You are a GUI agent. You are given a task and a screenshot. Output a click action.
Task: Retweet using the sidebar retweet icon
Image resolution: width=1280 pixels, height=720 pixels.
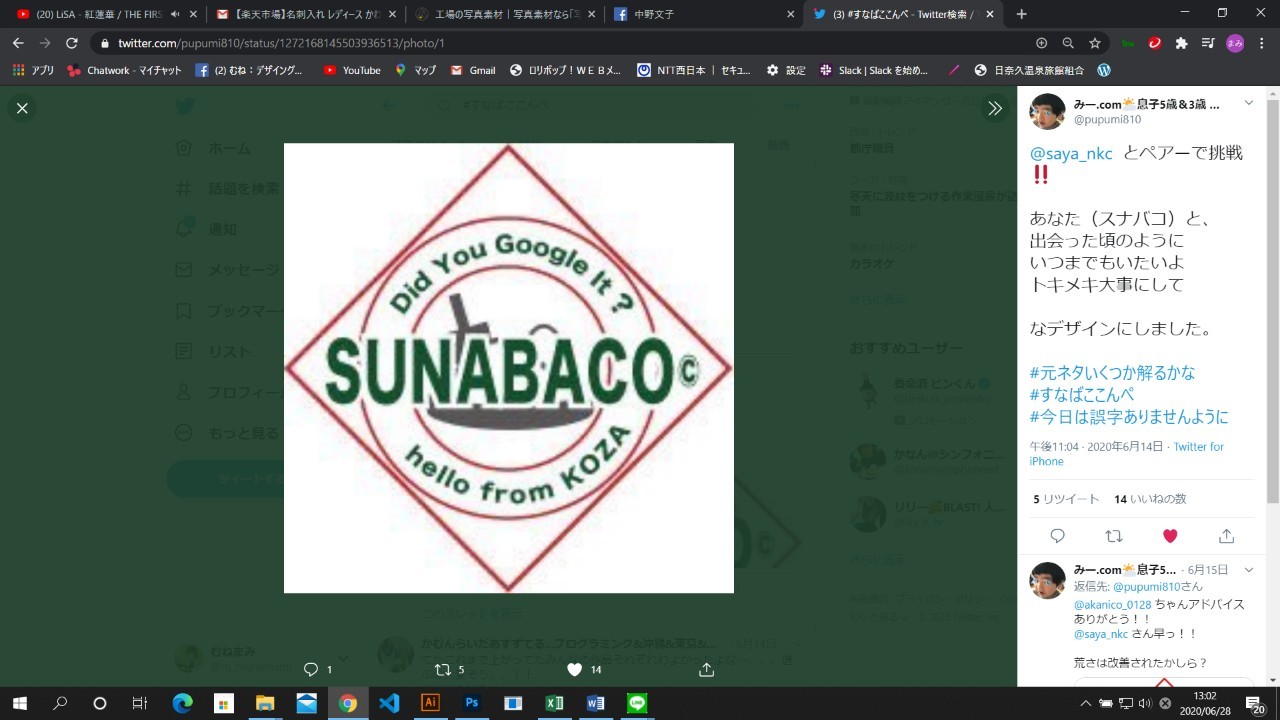click(1114, 536)
